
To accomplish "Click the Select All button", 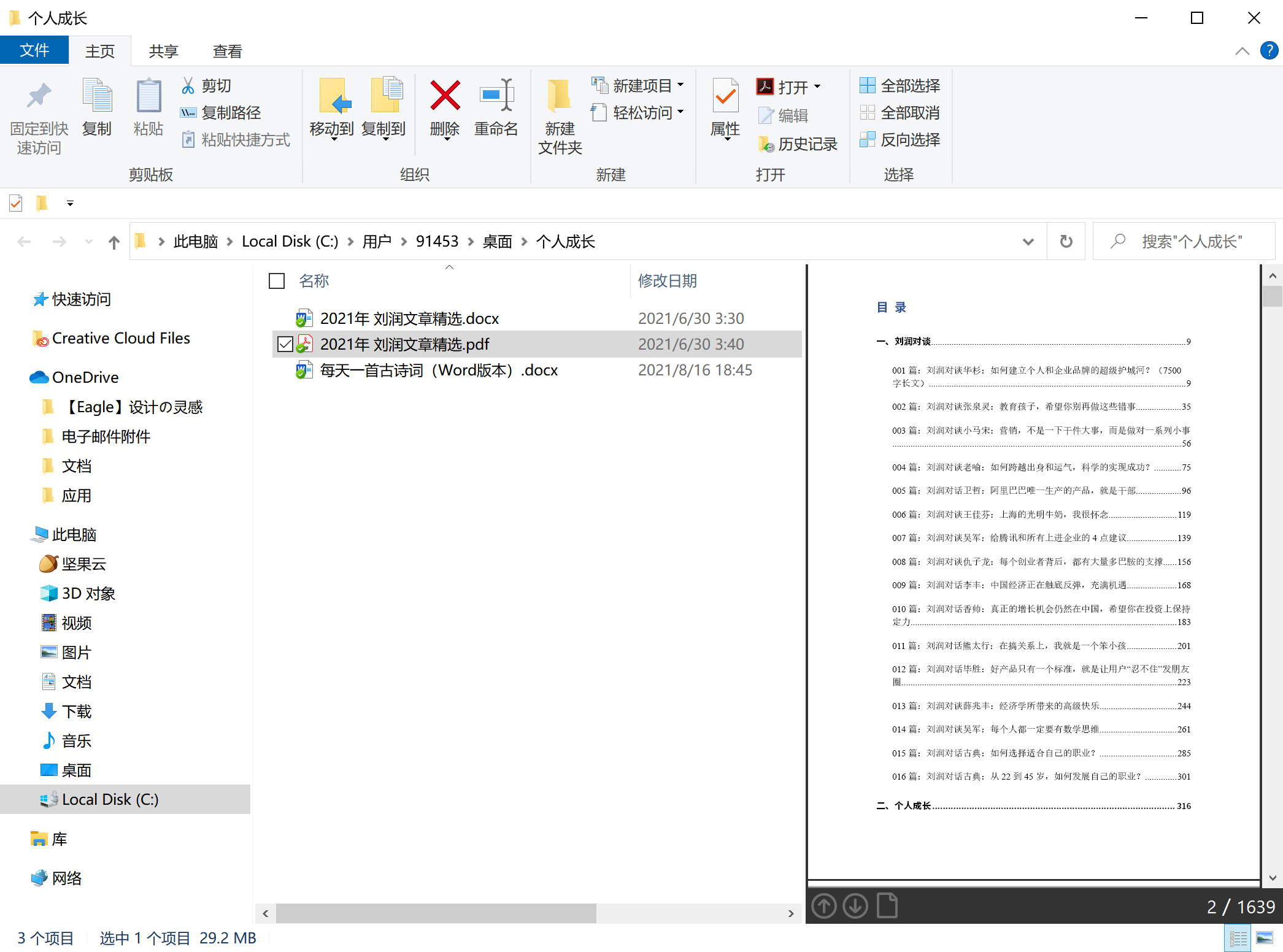I will point(900,85).
